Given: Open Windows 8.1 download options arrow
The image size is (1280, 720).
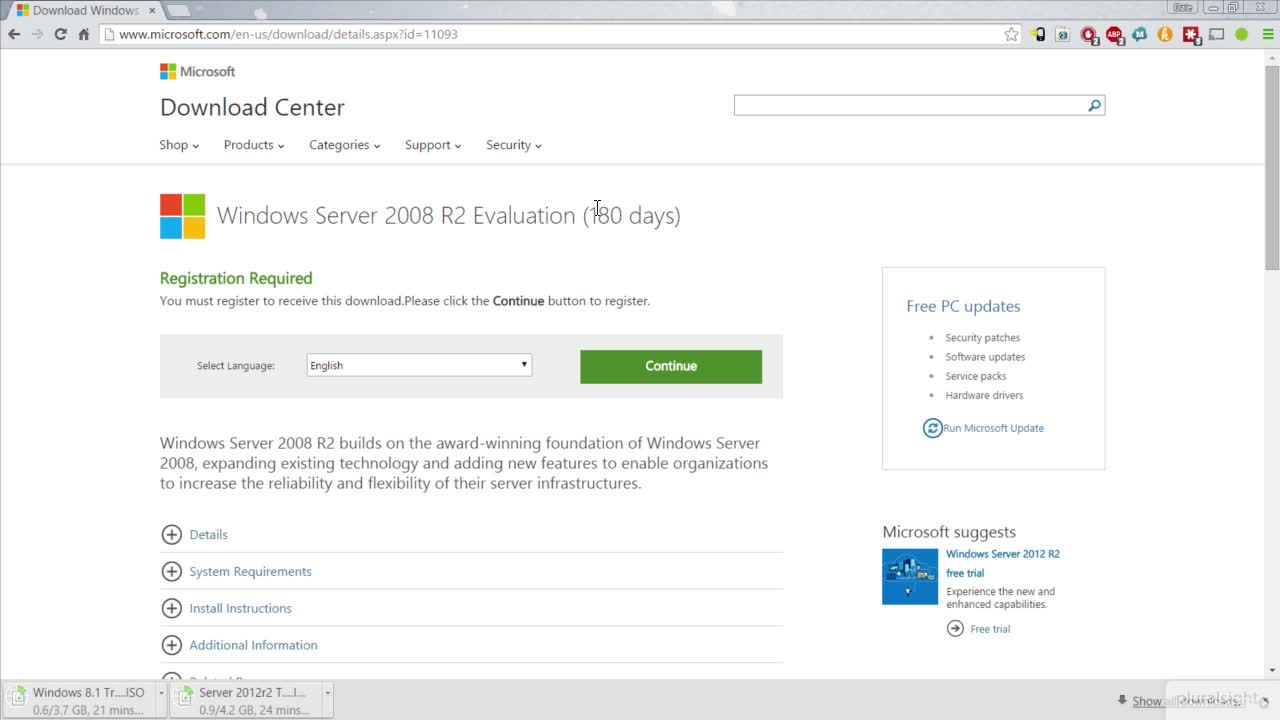Looking at the screenshot, I should coord(161,692).
